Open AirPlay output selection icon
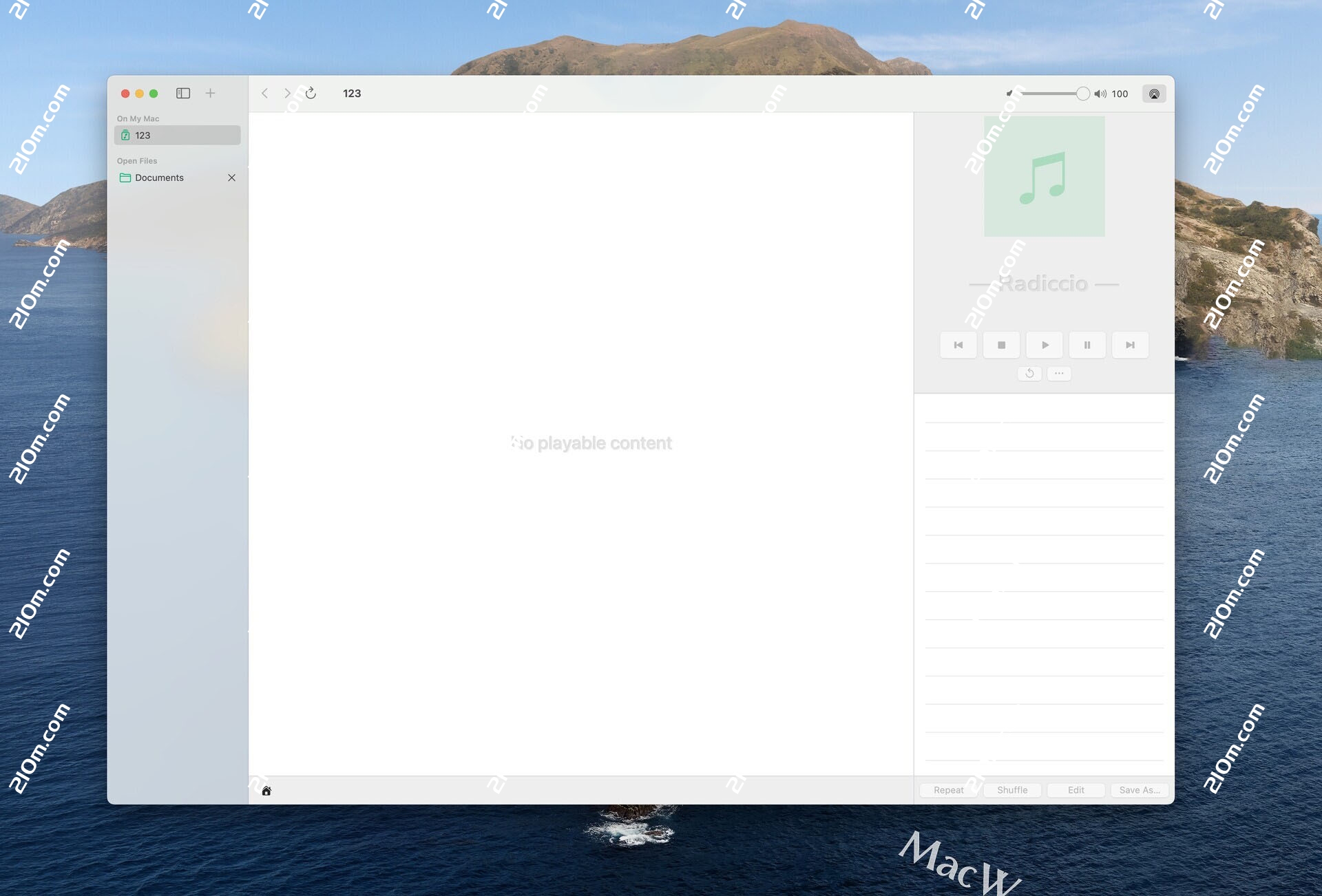Screen dimensions: 1322x896 coord(1154,94)
